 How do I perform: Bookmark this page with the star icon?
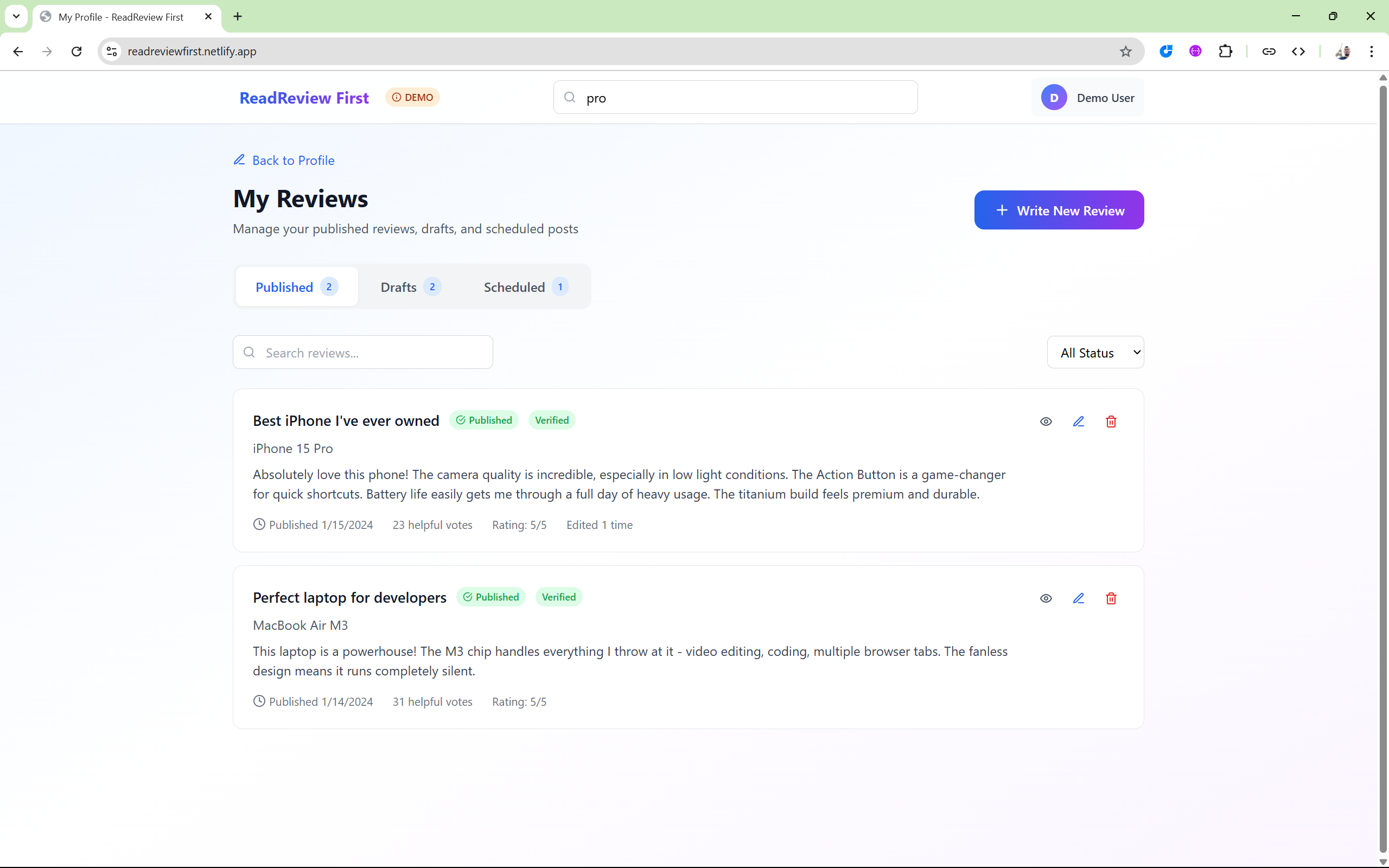click(1125, 52)
